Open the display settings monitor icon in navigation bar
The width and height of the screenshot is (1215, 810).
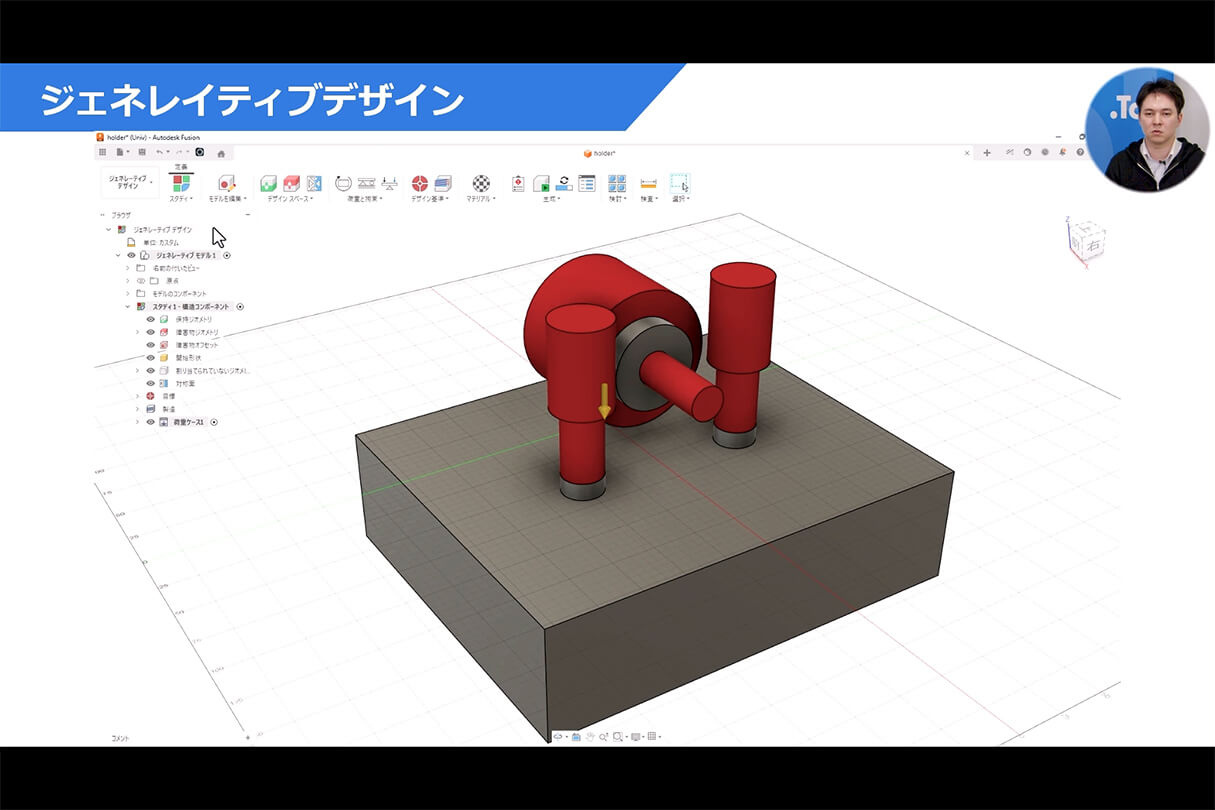tap(636, 736)
